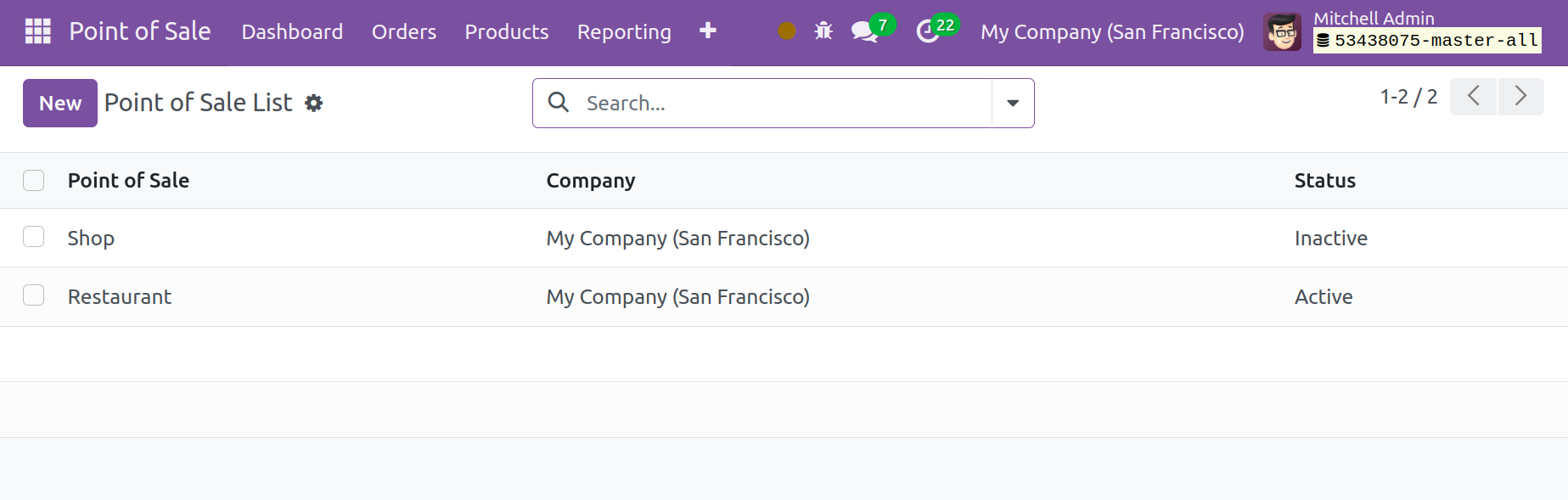
Task: Open the My Company (San Francisco) switcher
Action: [1111, 32]
